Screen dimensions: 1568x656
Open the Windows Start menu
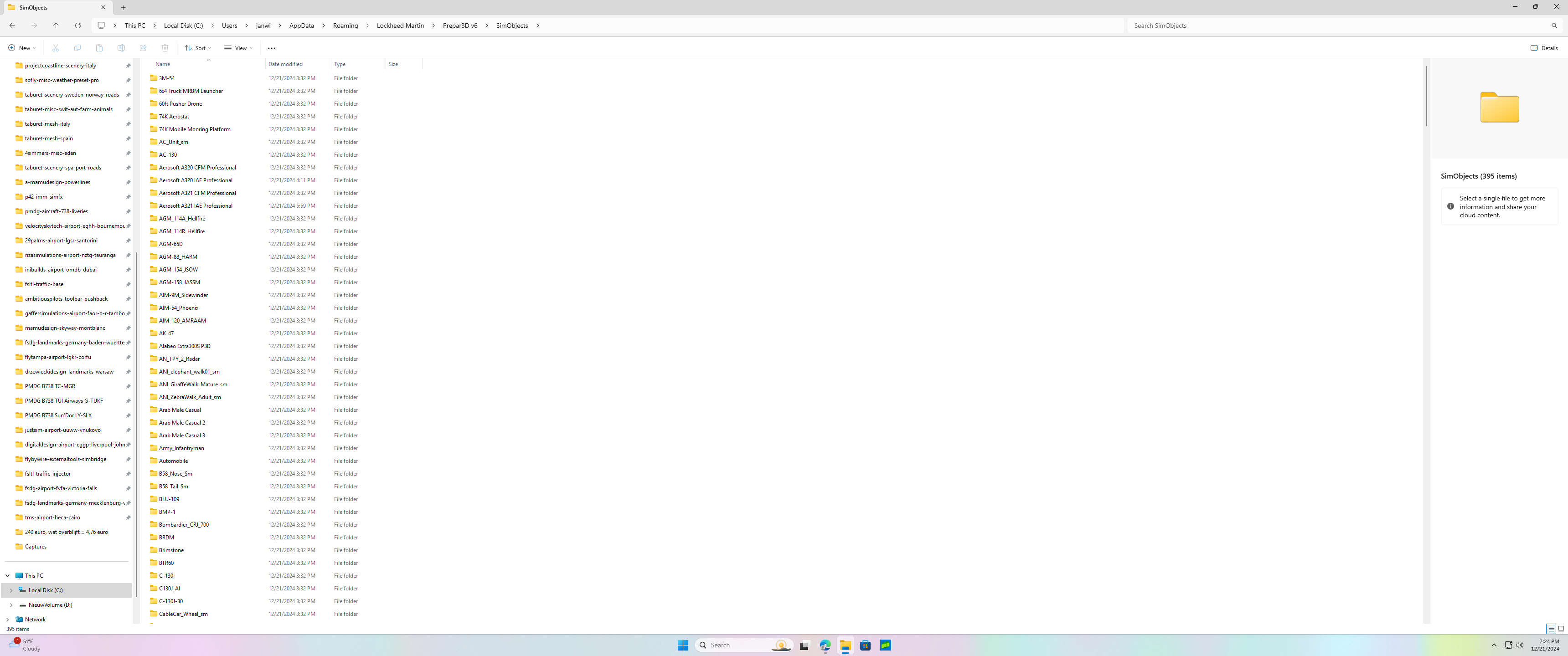point(683,645)
